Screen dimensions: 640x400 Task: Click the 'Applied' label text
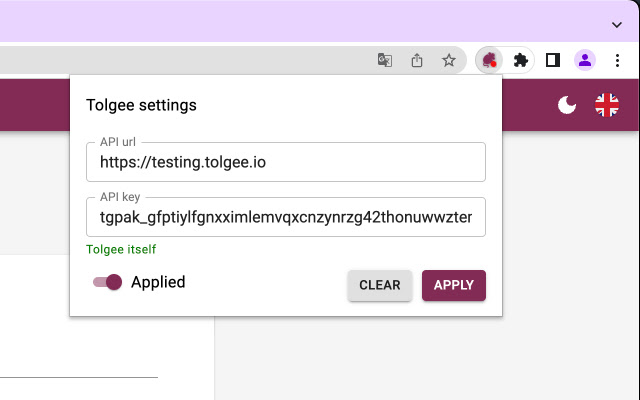pos(158,282)
